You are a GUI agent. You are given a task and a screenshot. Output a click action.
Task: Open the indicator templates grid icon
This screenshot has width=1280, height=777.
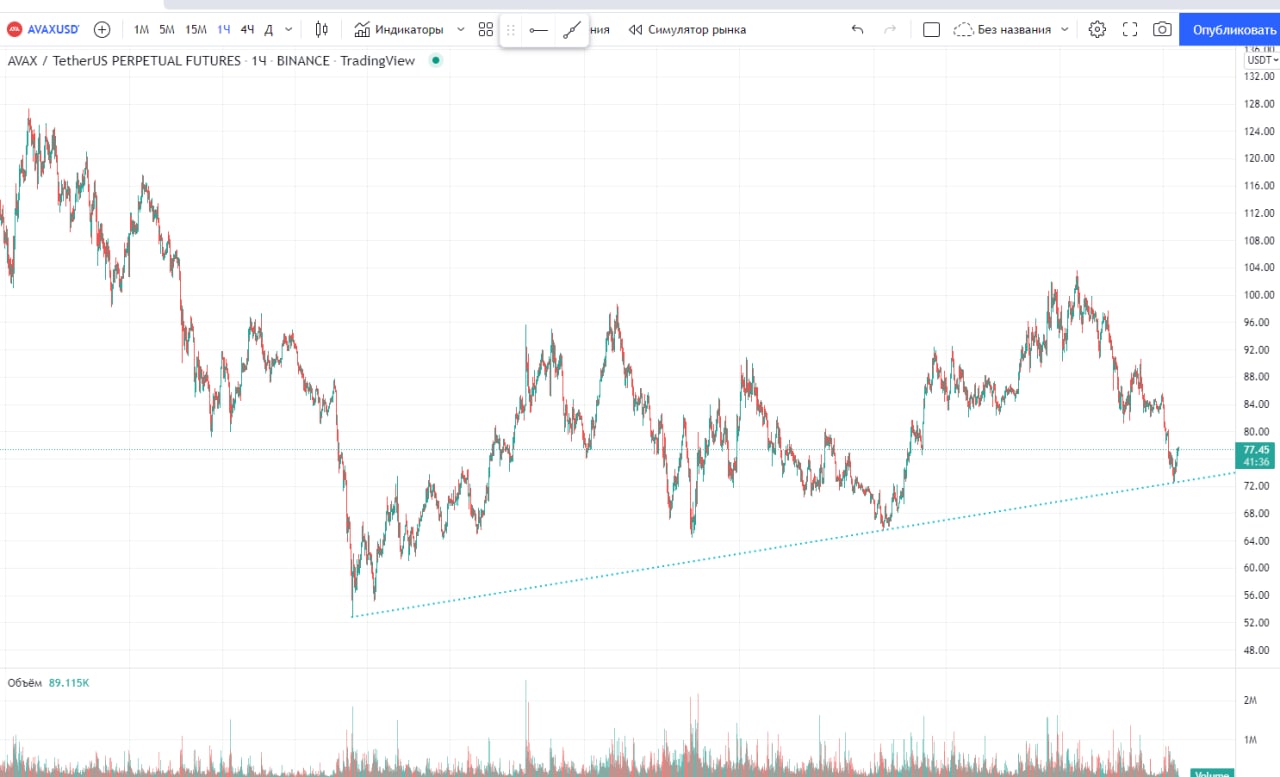click(486, 29)
